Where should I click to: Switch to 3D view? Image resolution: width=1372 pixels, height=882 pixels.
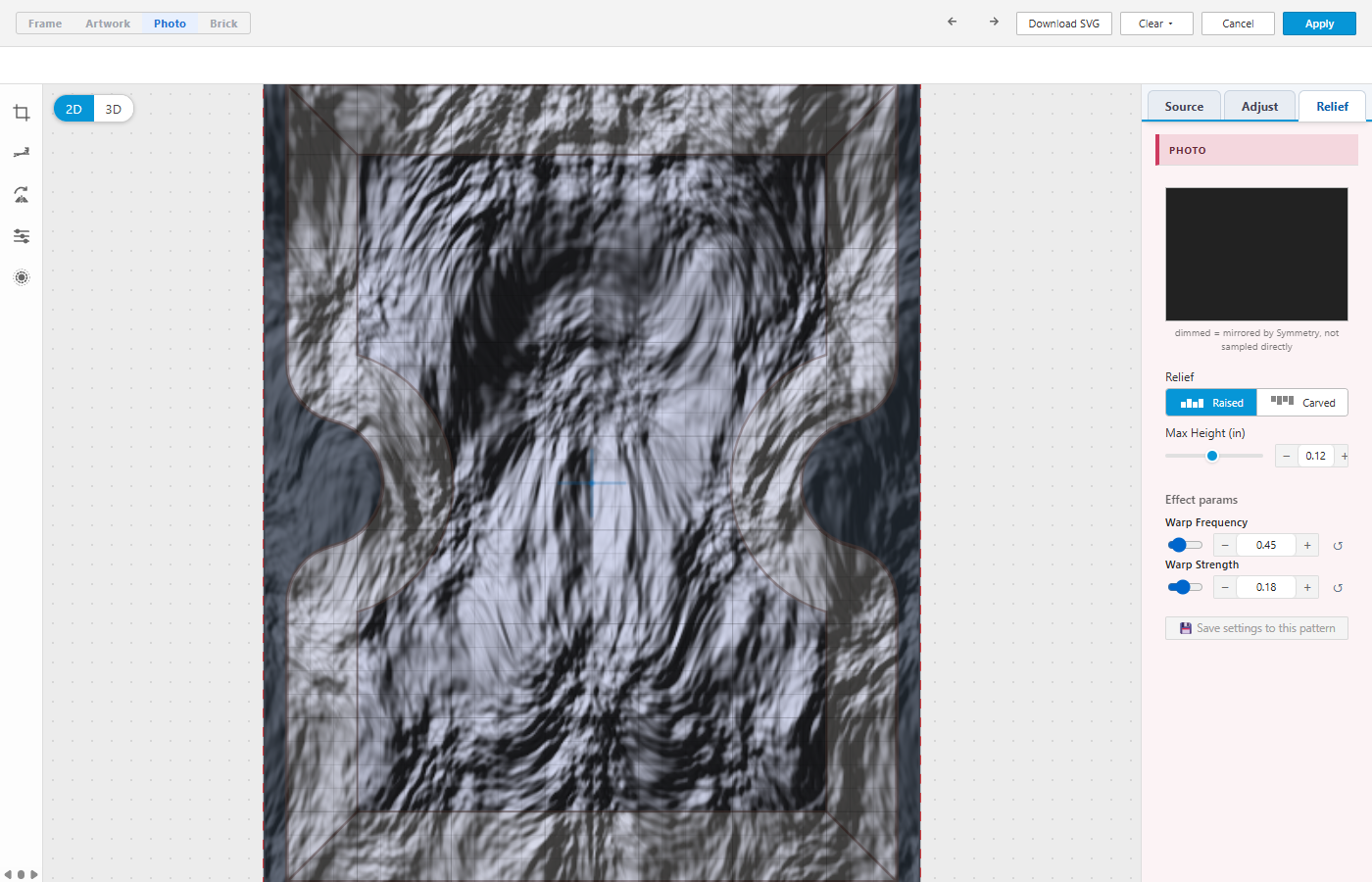[114, 109]
